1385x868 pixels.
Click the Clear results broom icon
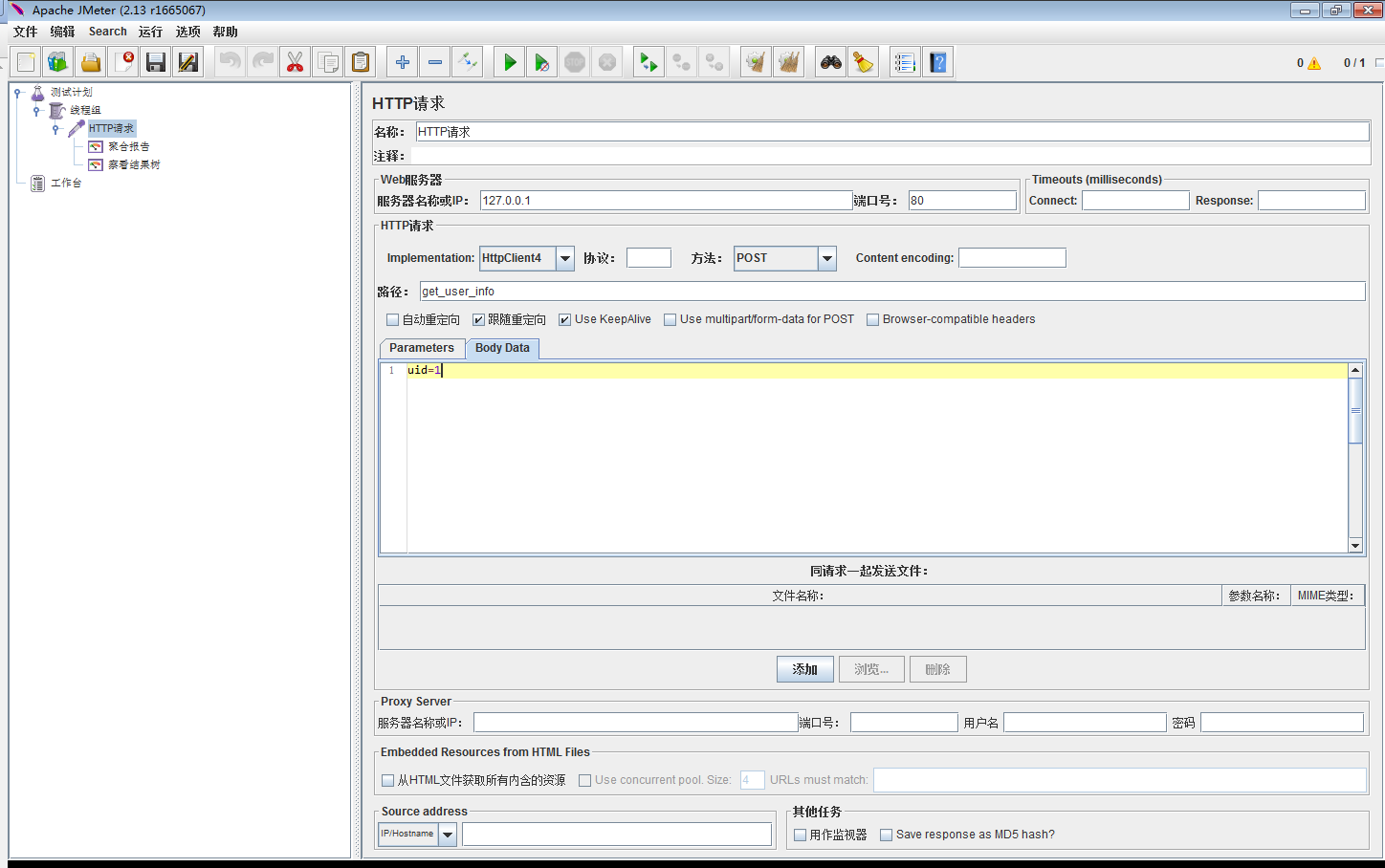756,62
